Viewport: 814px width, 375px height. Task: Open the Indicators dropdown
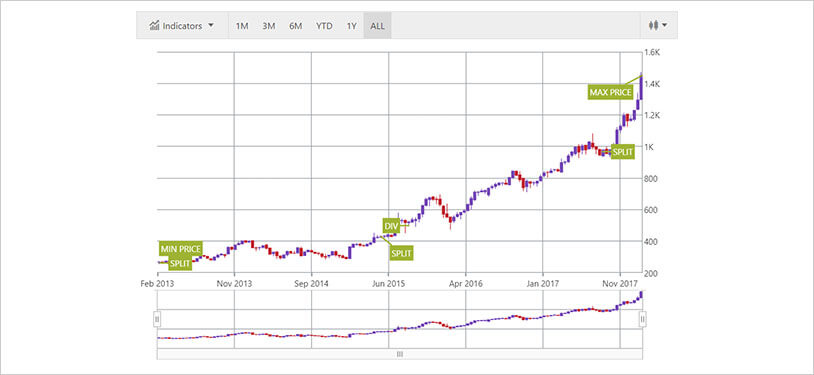[182, 25]
